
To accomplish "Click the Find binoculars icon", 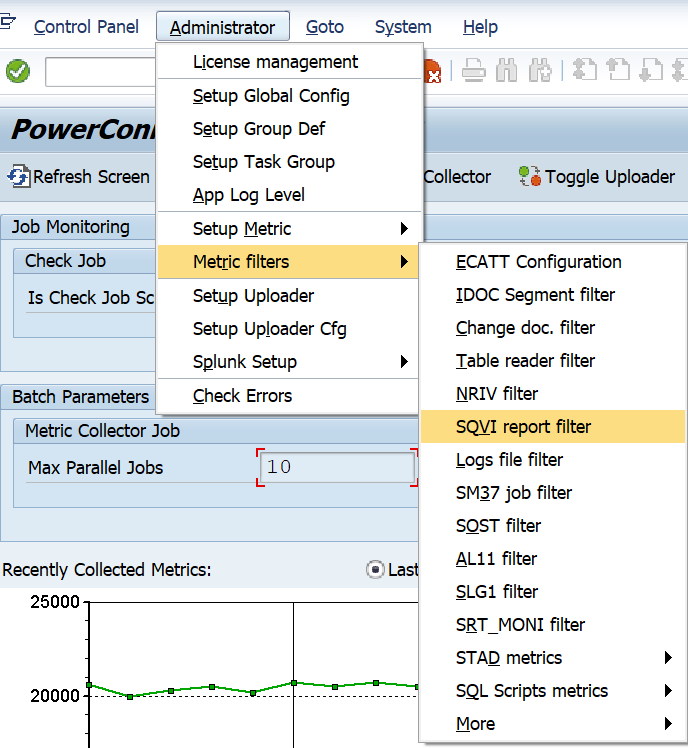I will tap(508, 71).
